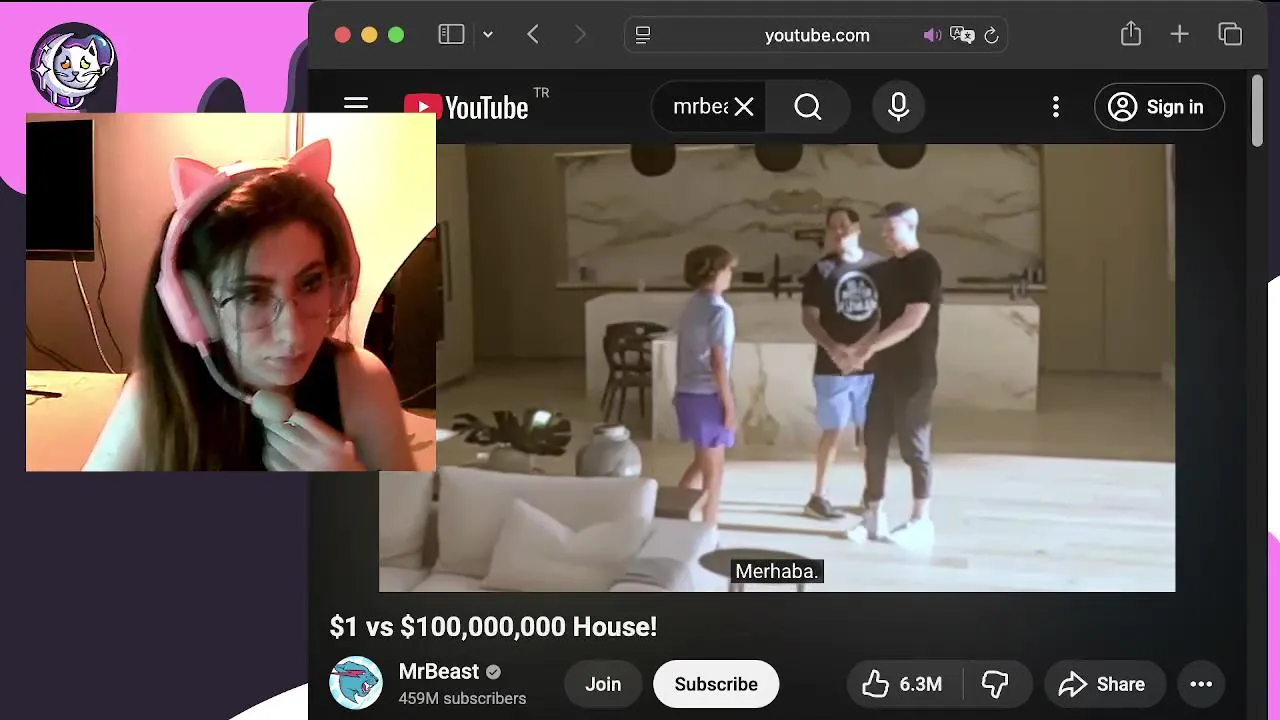Click the cat-moon avatar logo in overlay

[73, 66]
